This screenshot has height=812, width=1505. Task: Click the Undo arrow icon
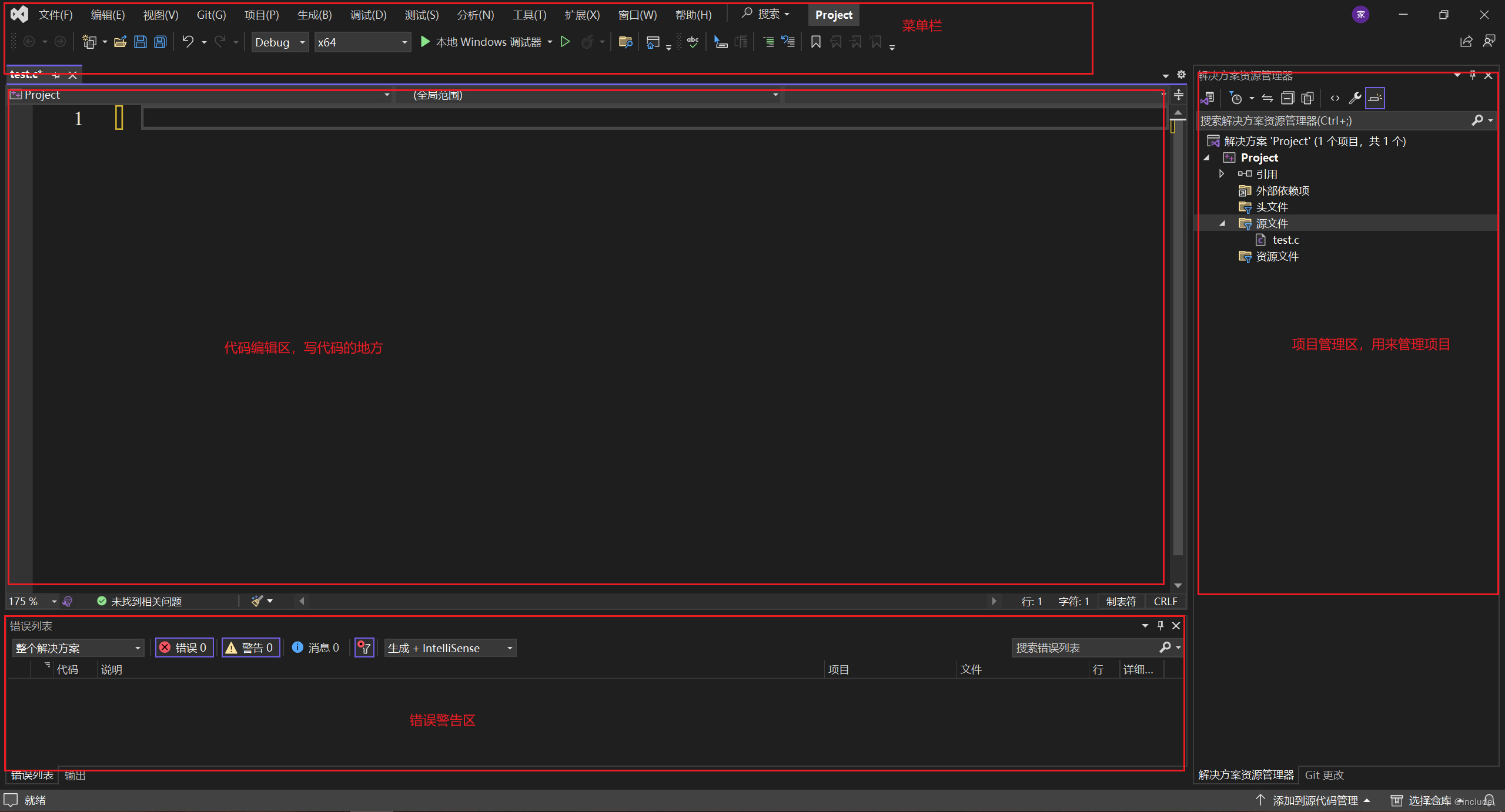[x=188, y=42]
